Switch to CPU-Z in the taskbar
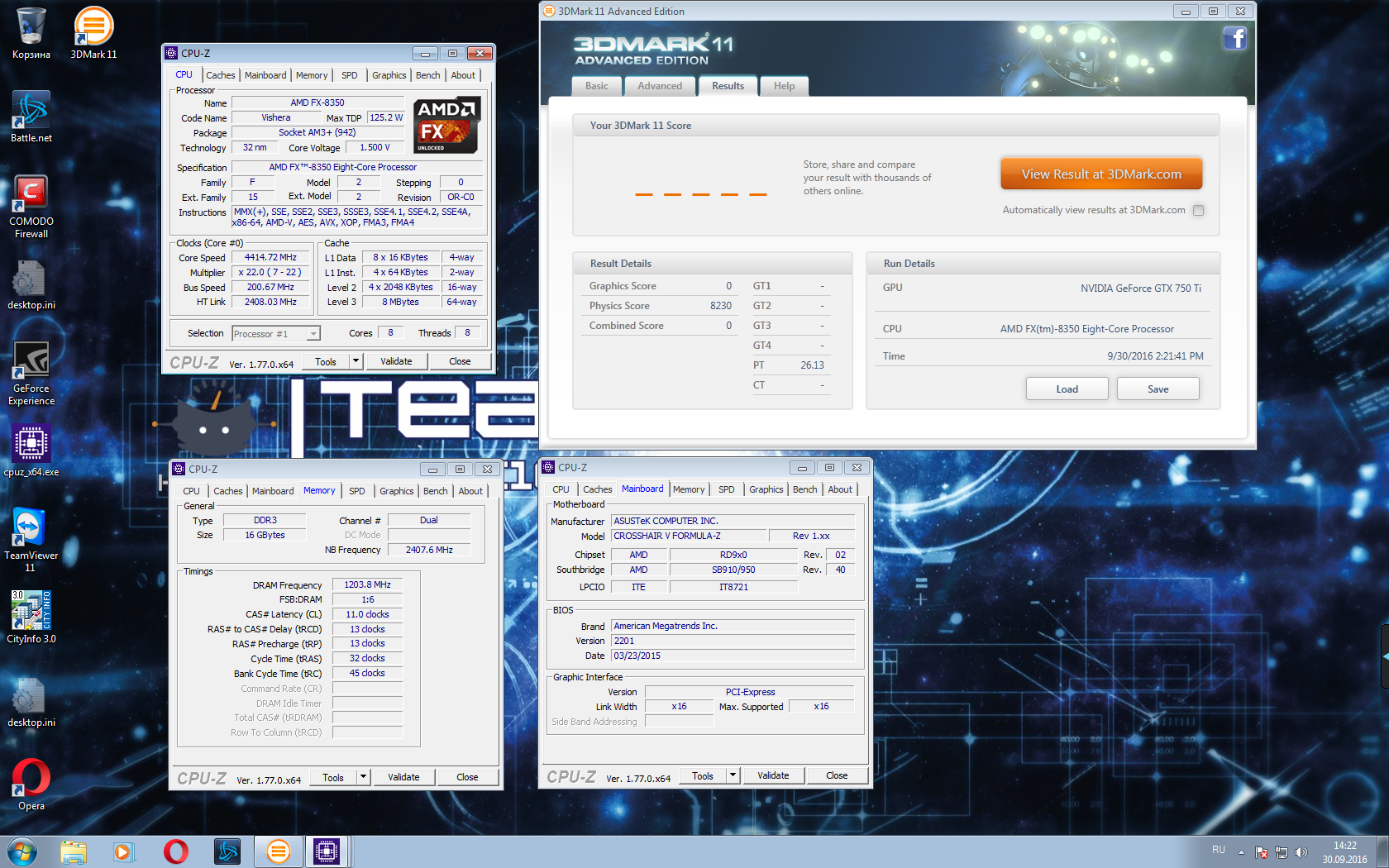 (x=327, y=851)
